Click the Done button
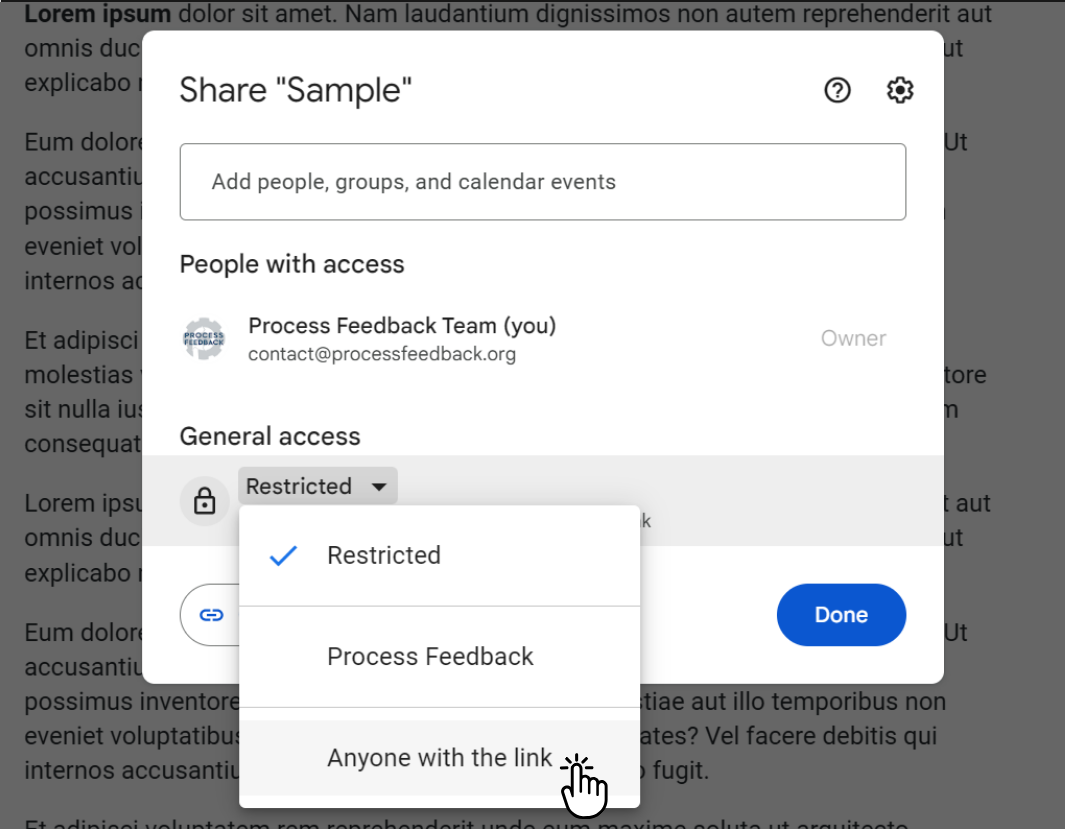This screenshot has width=1066, height=830. 841,615
